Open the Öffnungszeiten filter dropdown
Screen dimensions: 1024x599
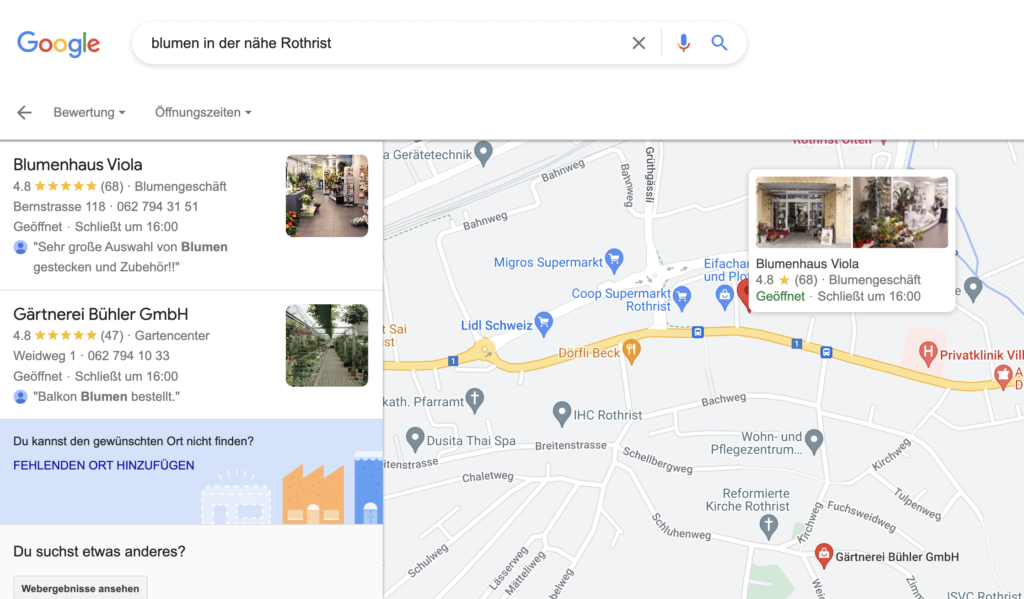point(203,112)
